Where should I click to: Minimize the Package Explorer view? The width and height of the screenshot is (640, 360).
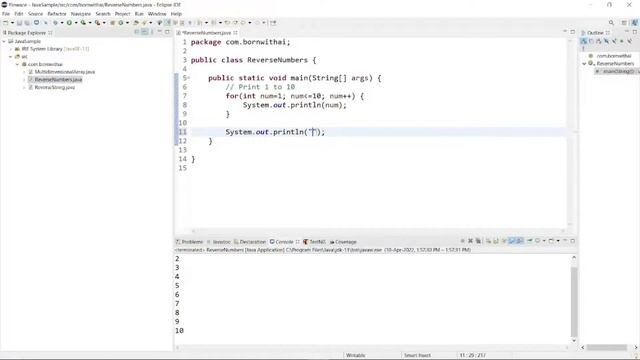[160, 32]
